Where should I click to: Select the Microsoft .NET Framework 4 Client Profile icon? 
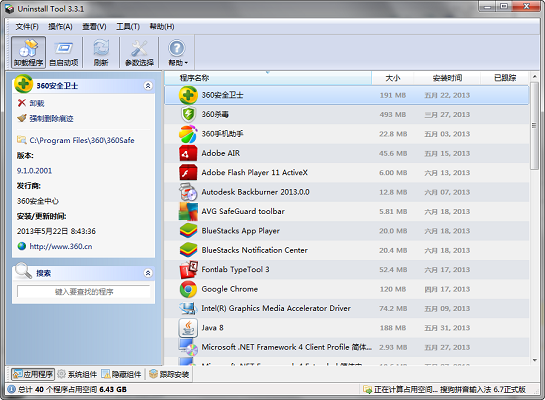(188, 347)
